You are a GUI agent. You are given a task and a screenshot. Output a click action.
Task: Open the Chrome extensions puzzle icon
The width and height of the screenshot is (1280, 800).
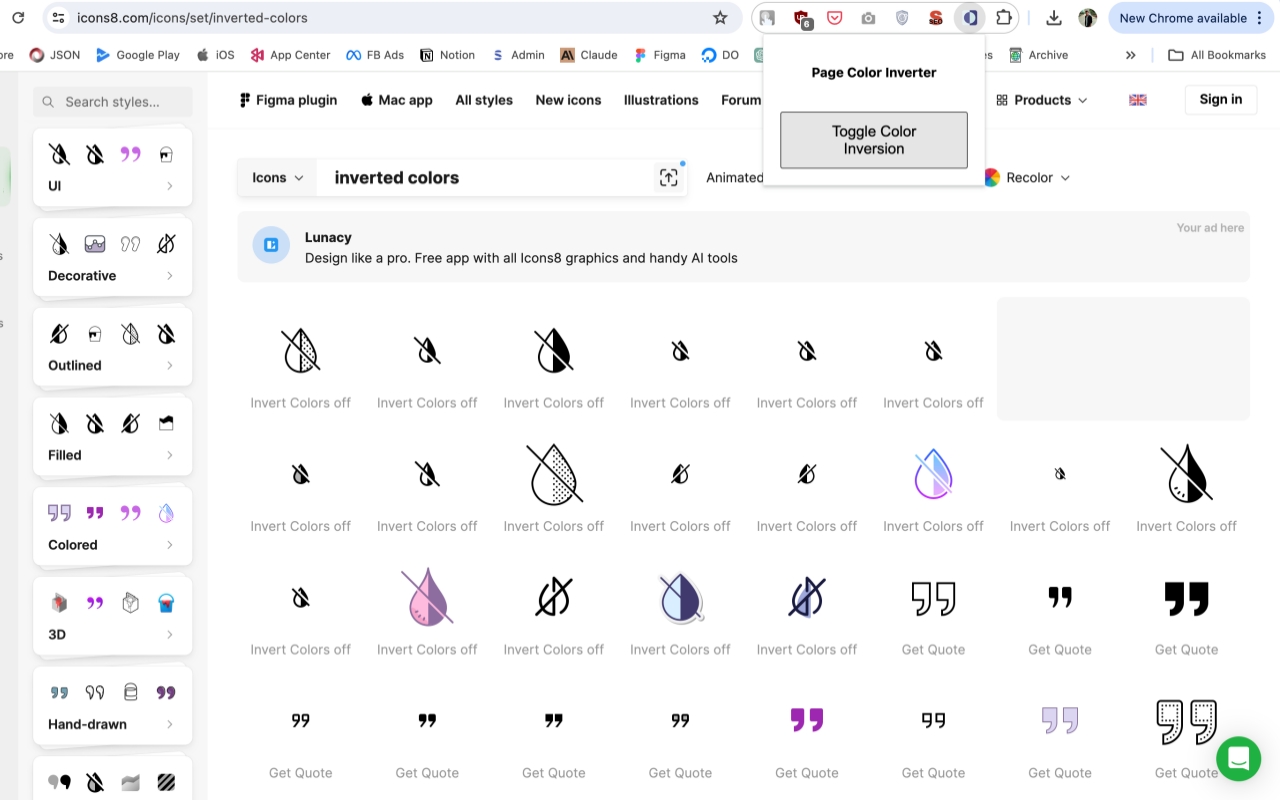pos(1004,18)
